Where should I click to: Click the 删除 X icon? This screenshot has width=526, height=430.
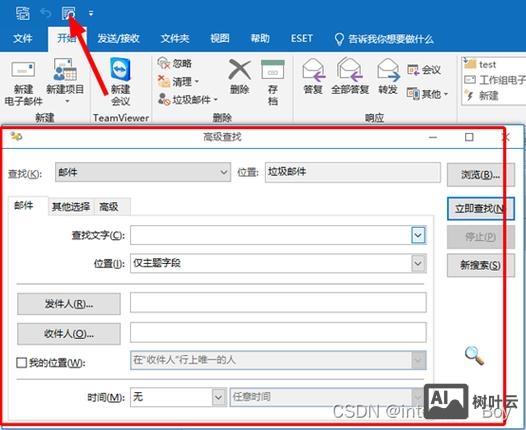coord(240,70)
